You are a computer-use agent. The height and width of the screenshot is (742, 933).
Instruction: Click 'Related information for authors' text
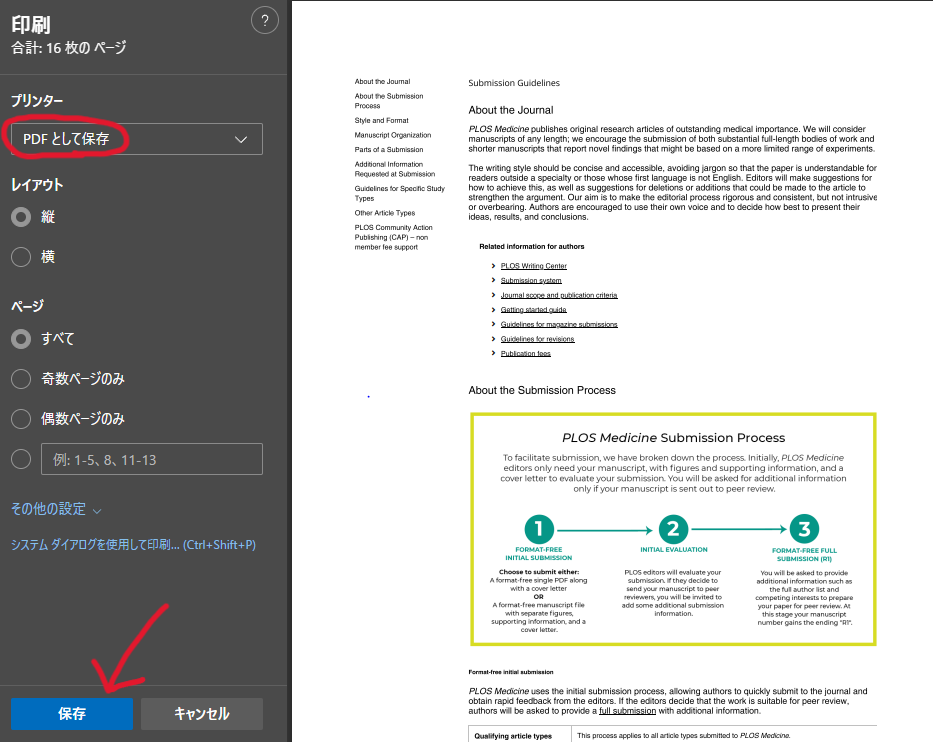[x=532, y=246]
